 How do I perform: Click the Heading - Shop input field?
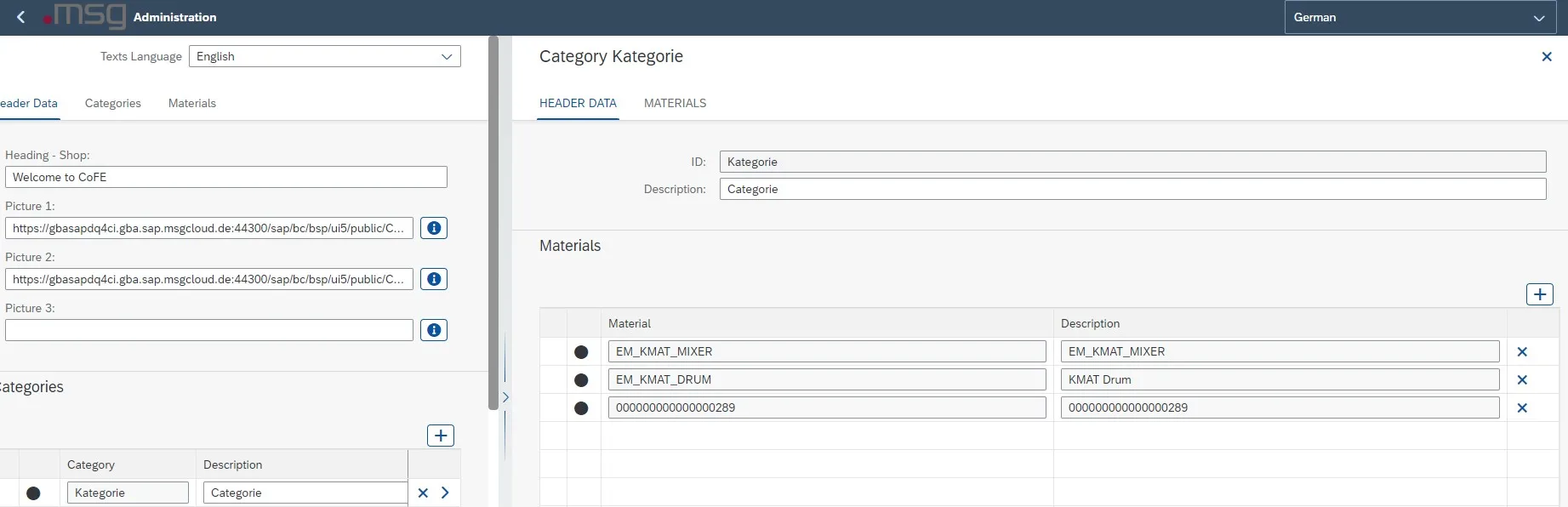225,177
